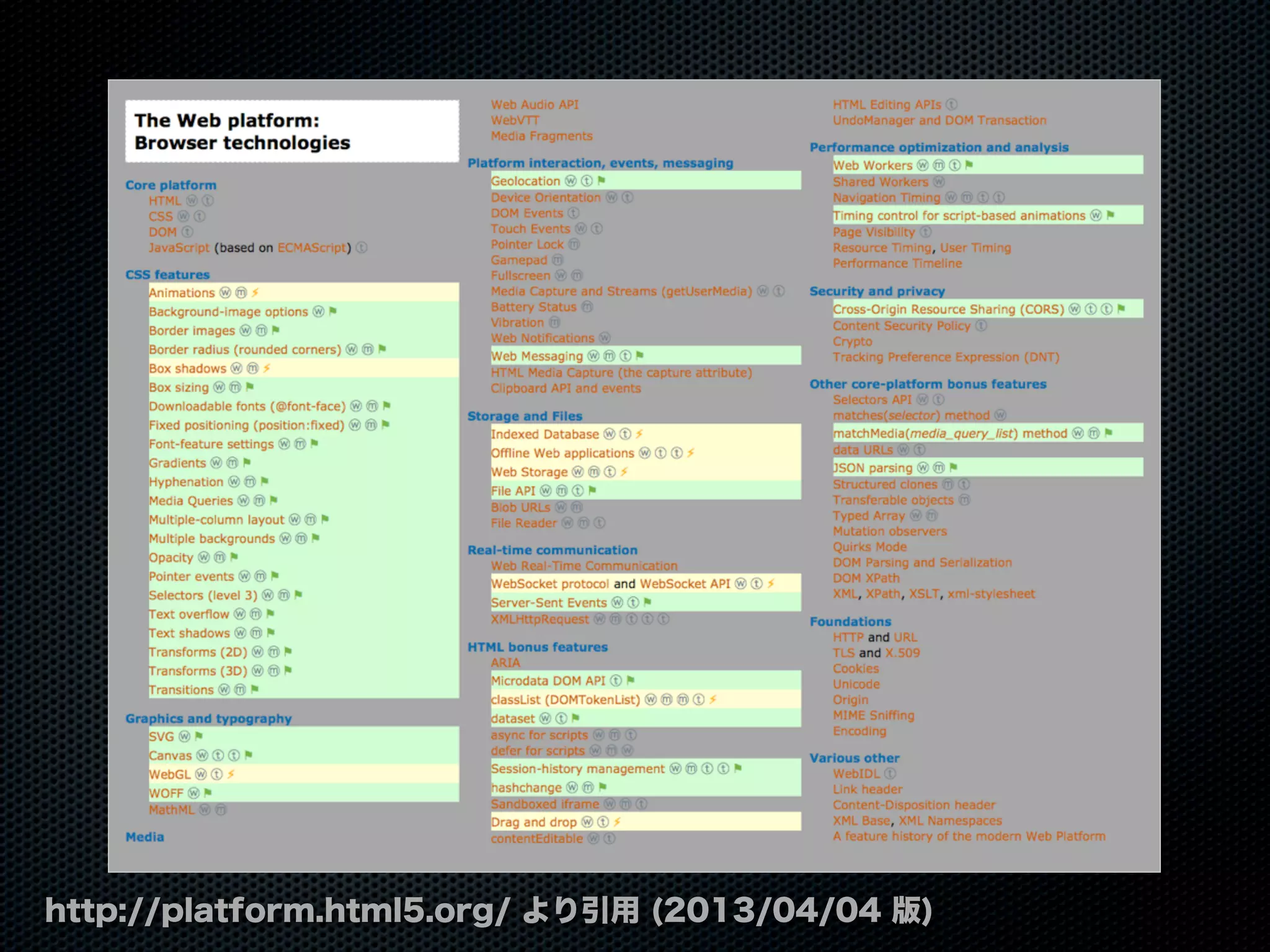This screenshot has height=952, width=1270.
Task: Click the M icon beside Gamepad
Action: tap(557, 260)
